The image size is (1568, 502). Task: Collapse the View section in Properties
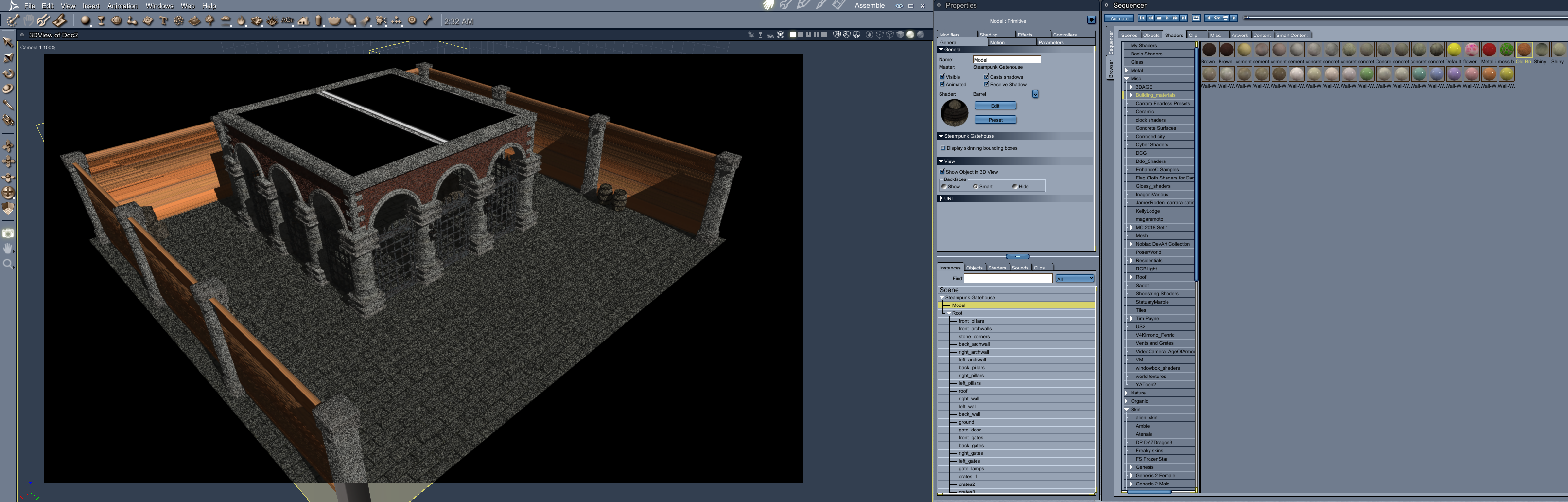(x=941, y=161)
